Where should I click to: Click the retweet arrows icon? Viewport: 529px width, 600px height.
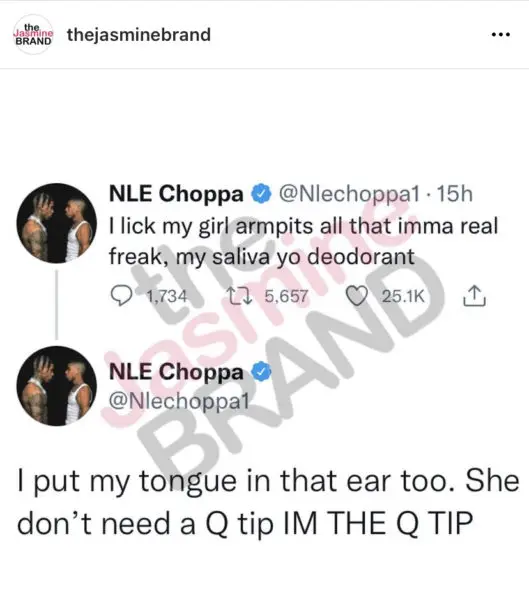click(x=239, y=296)
